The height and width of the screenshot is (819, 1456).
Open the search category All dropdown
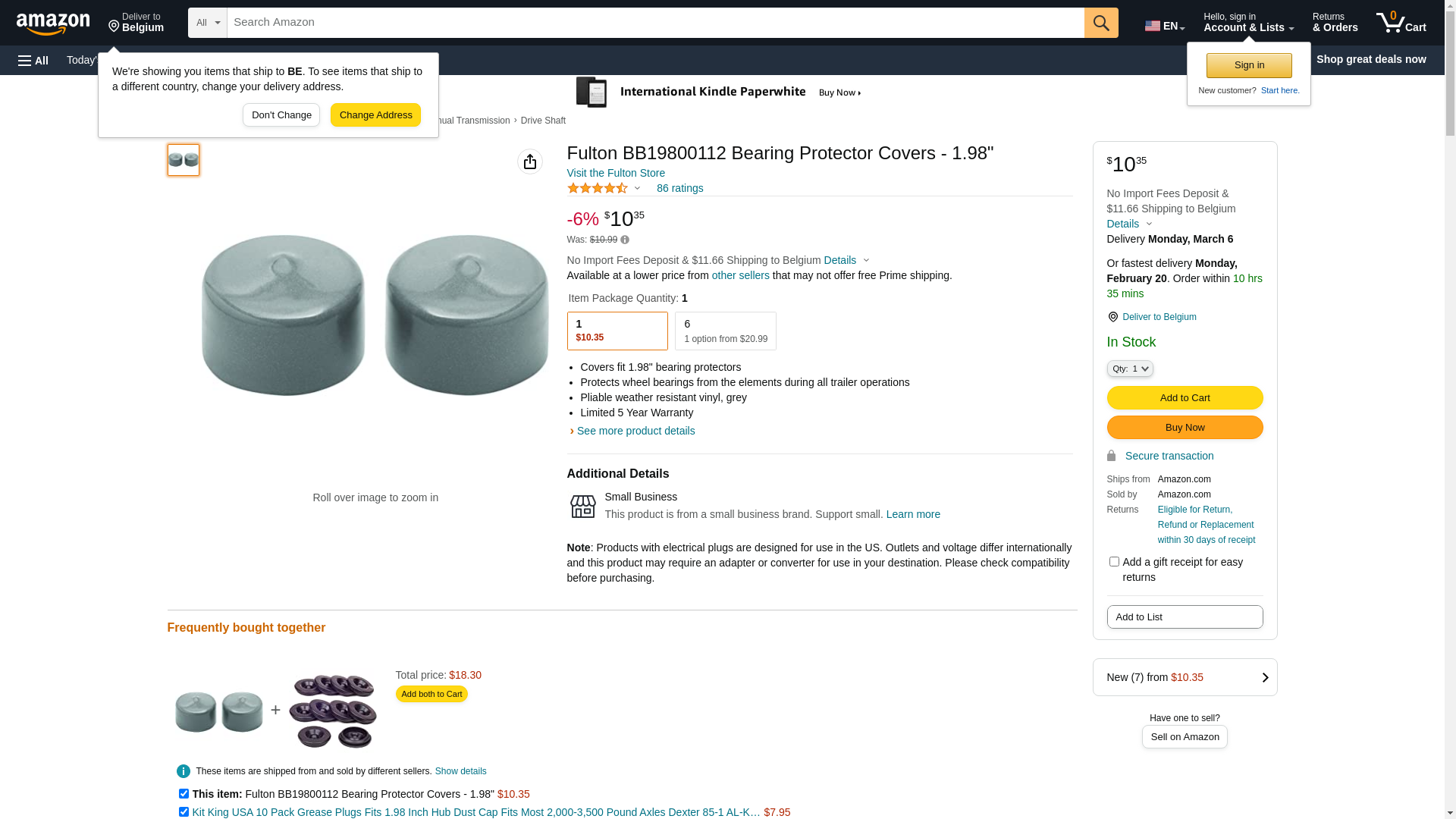click(x=207, y=23)
